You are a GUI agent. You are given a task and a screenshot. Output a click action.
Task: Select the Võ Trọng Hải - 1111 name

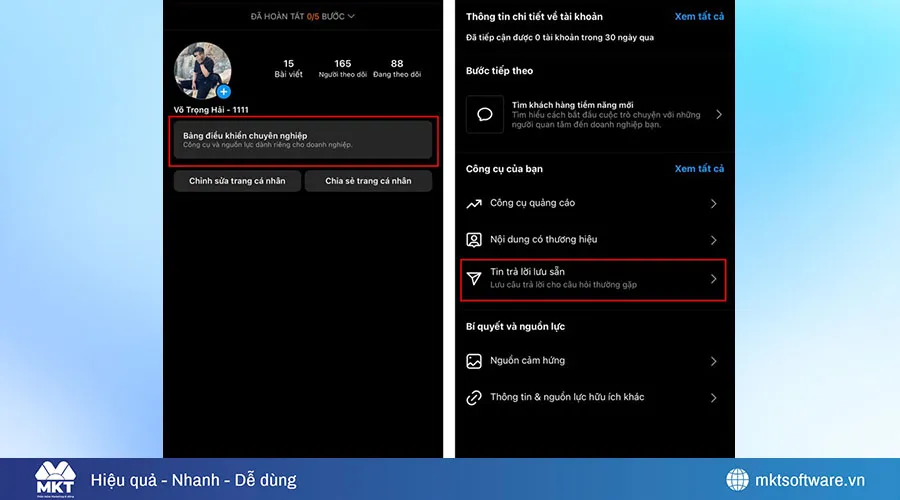coord(211,110)
